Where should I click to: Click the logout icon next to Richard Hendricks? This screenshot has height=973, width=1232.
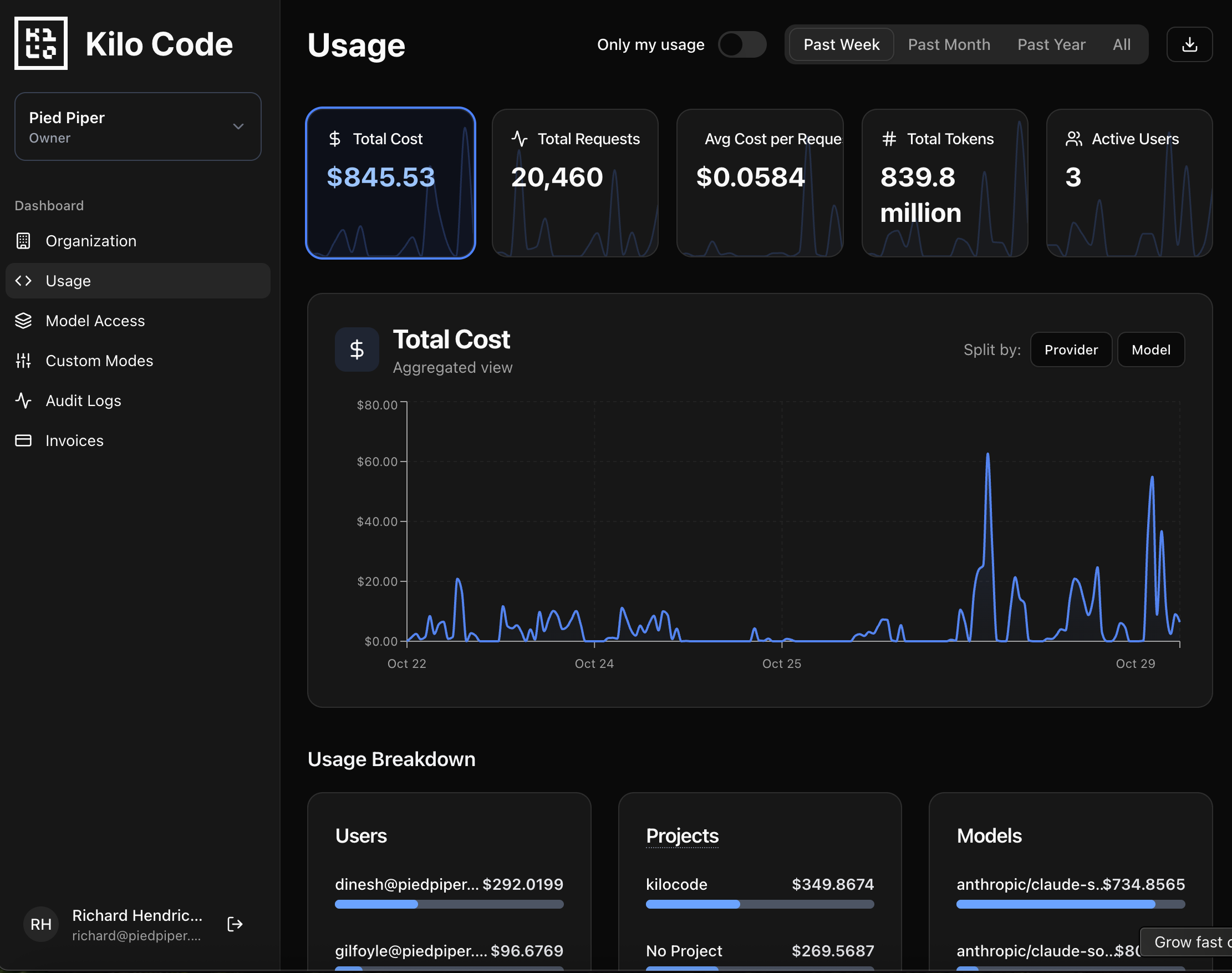pyautogui.click(x=235, y=924)
